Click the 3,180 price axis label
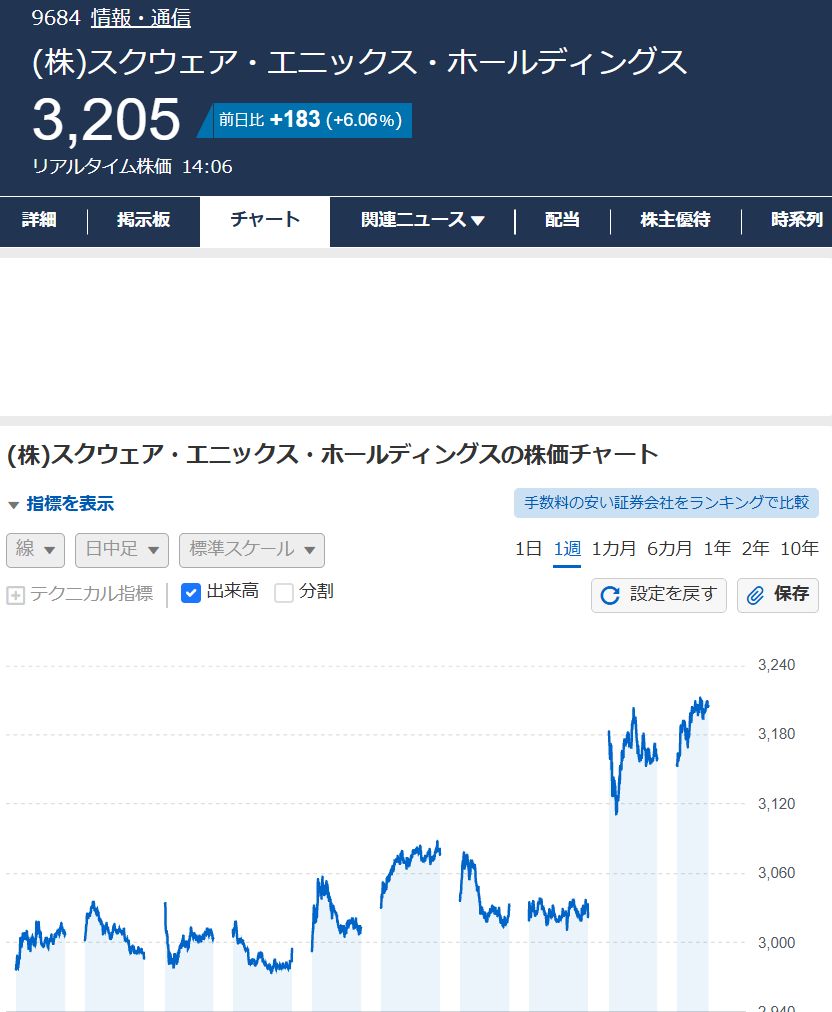This screenshot has height=1012, width=832. point(776,734)
